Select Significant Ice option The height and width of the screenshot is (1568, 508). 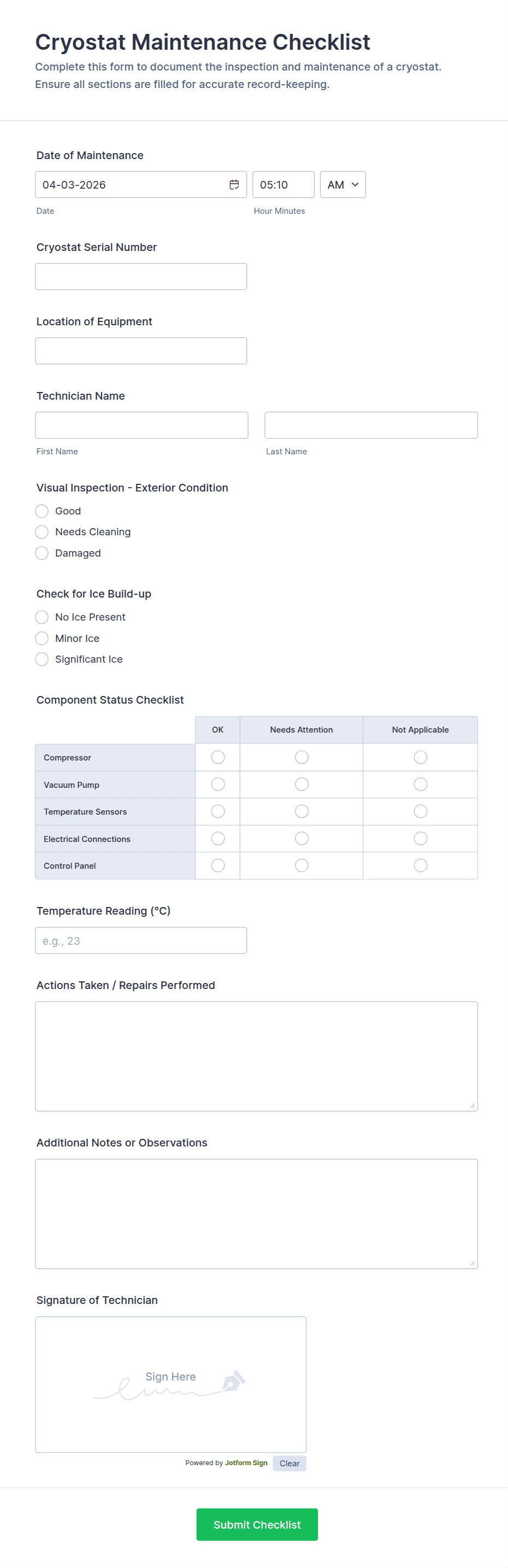pyautogui.click(x=42, y=659)
